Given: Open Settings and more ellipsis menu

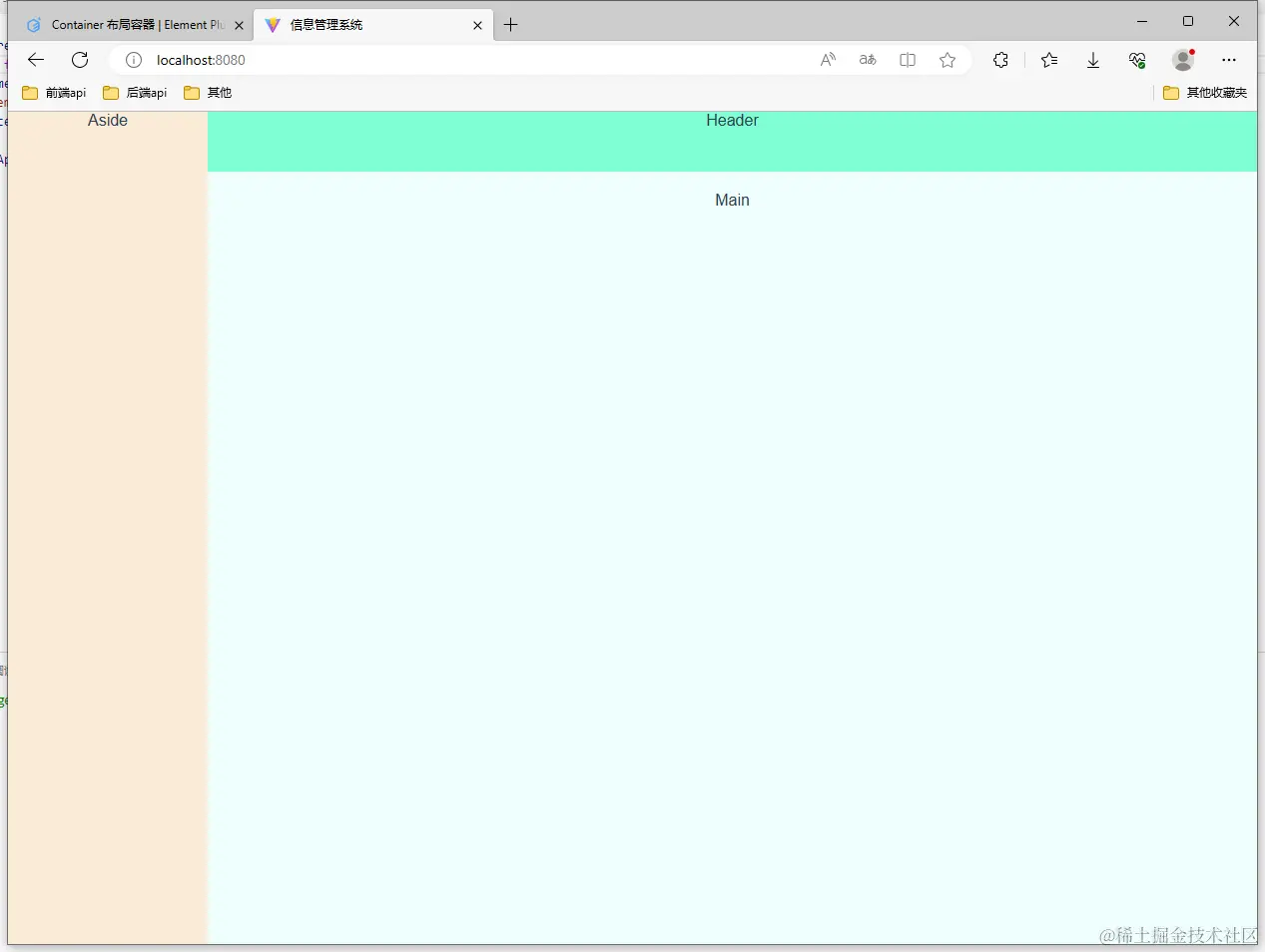Looking at the screenshot, I should coord(1229,60).
